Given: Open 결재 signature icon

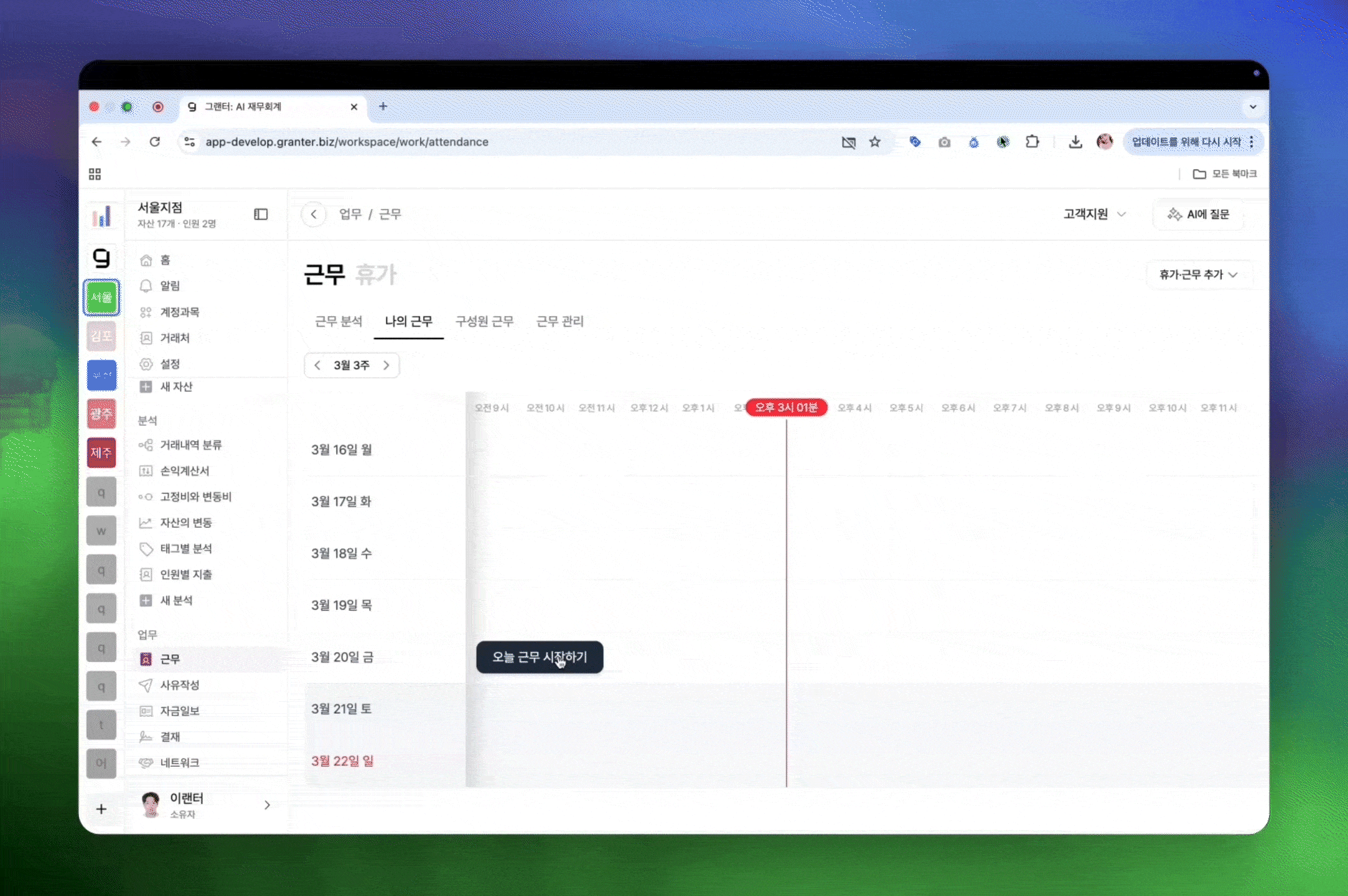Looking at the screenshot, I should pyautogui.click(x=146, y=737).
